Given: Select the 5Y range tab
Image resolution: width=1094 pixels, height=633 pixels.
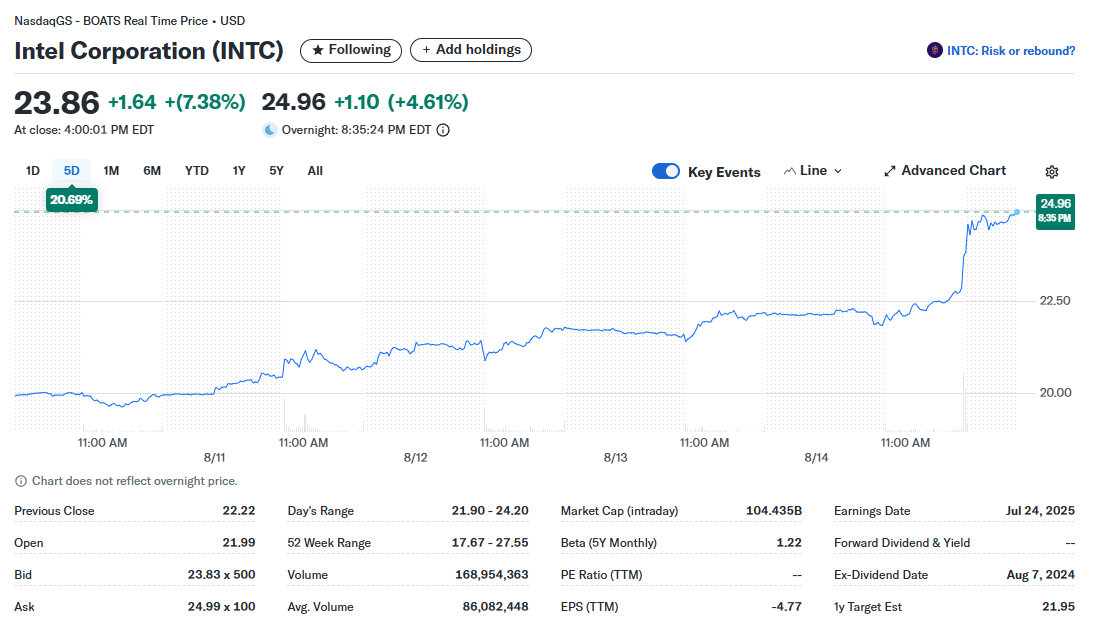Looking at the screenshot, I should tap(276, 171).
